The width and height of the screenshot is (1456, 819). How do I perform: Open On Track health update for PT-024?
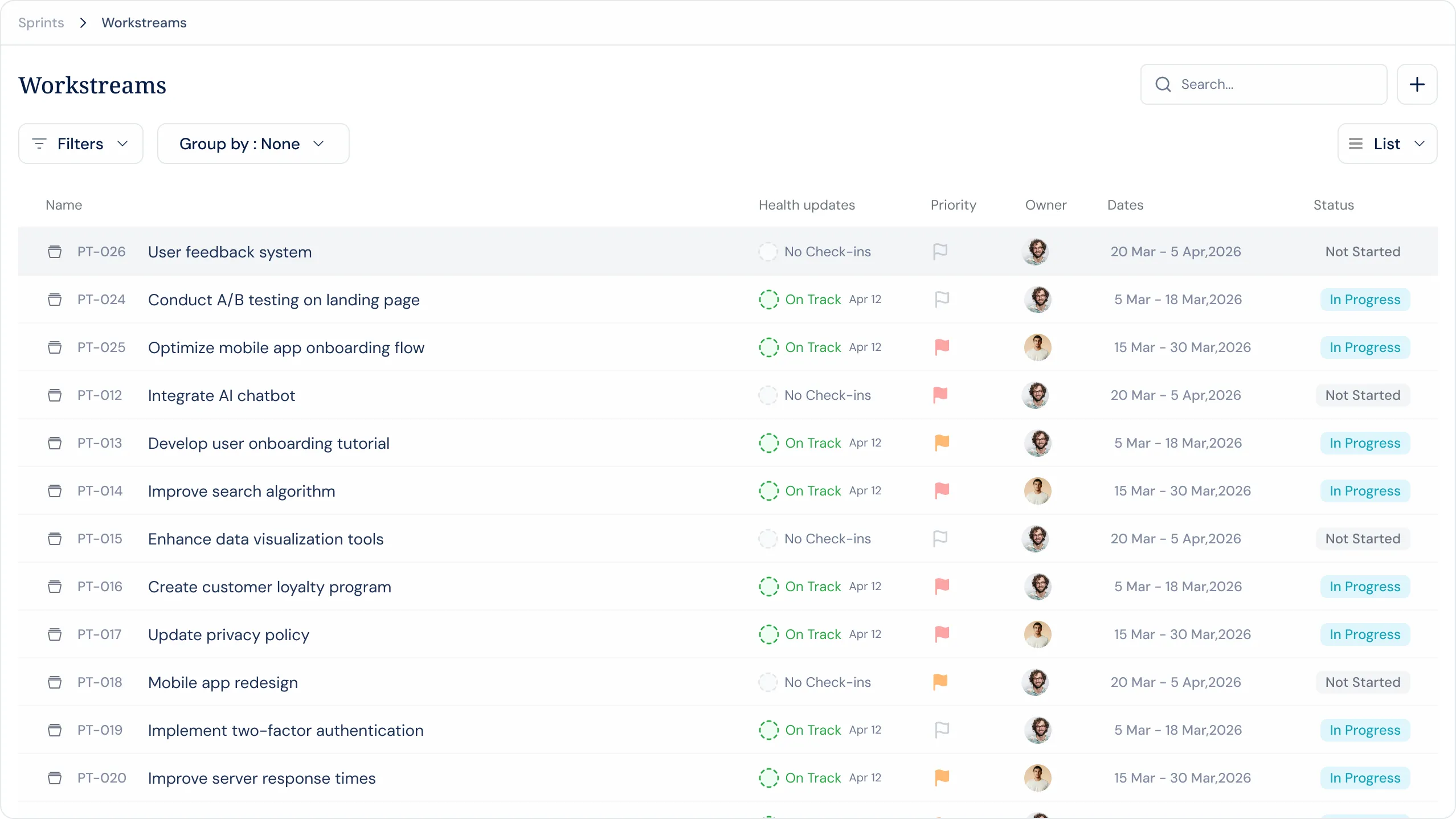click(x=820, y=300)
